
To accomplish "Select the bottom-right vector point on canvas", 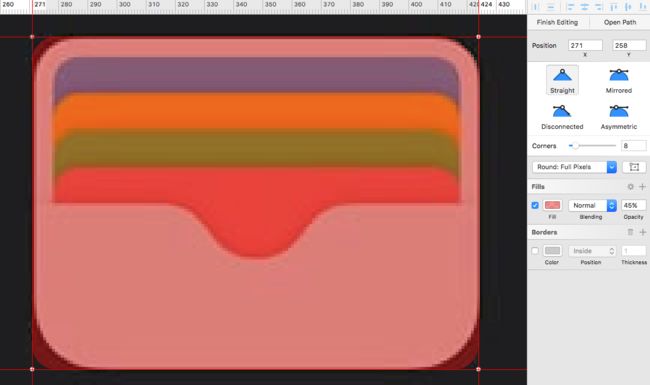I will 478,369.
